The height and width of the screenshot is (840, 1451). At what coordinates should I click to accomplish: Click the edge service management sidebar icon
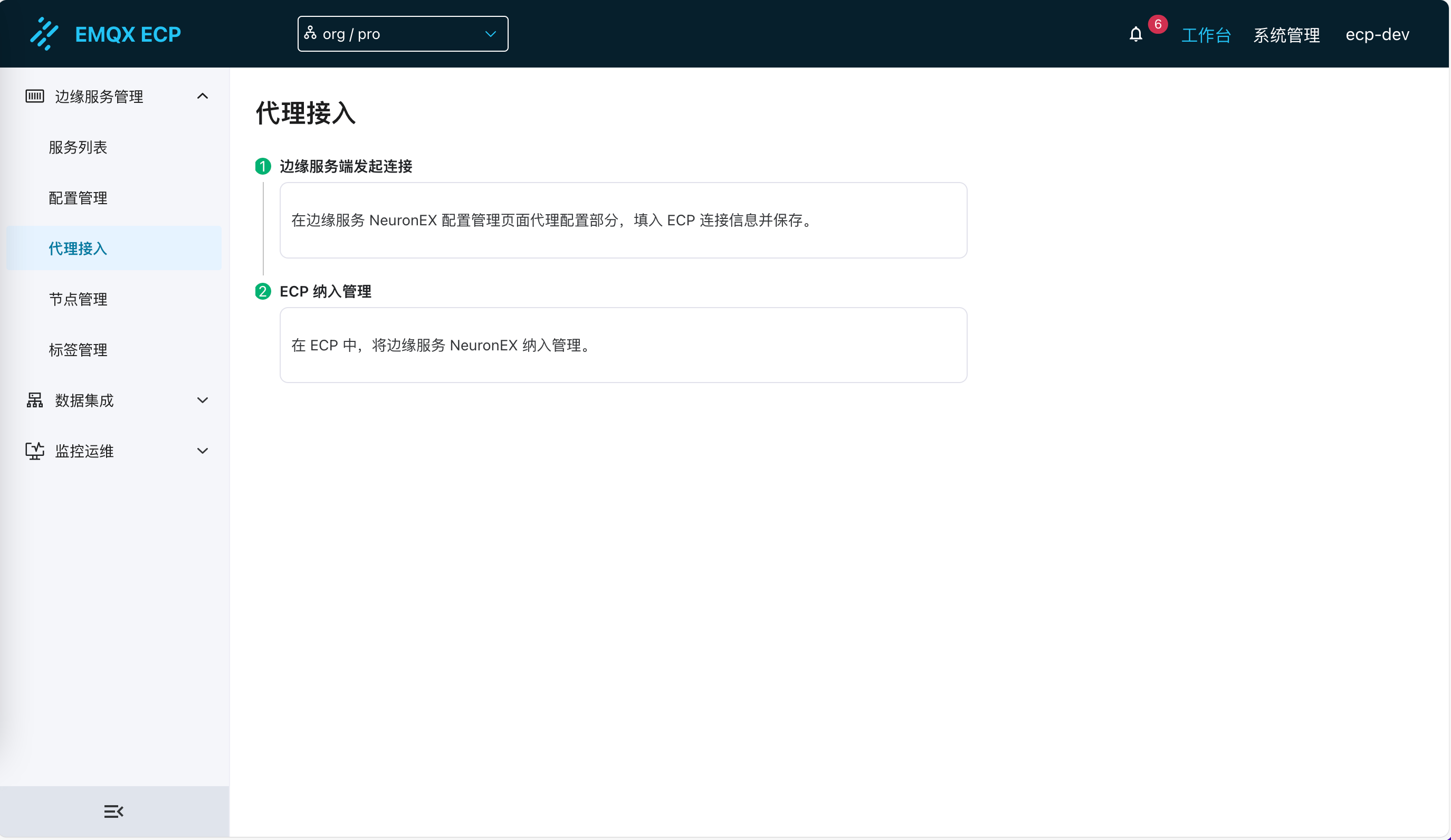(34, 96)
